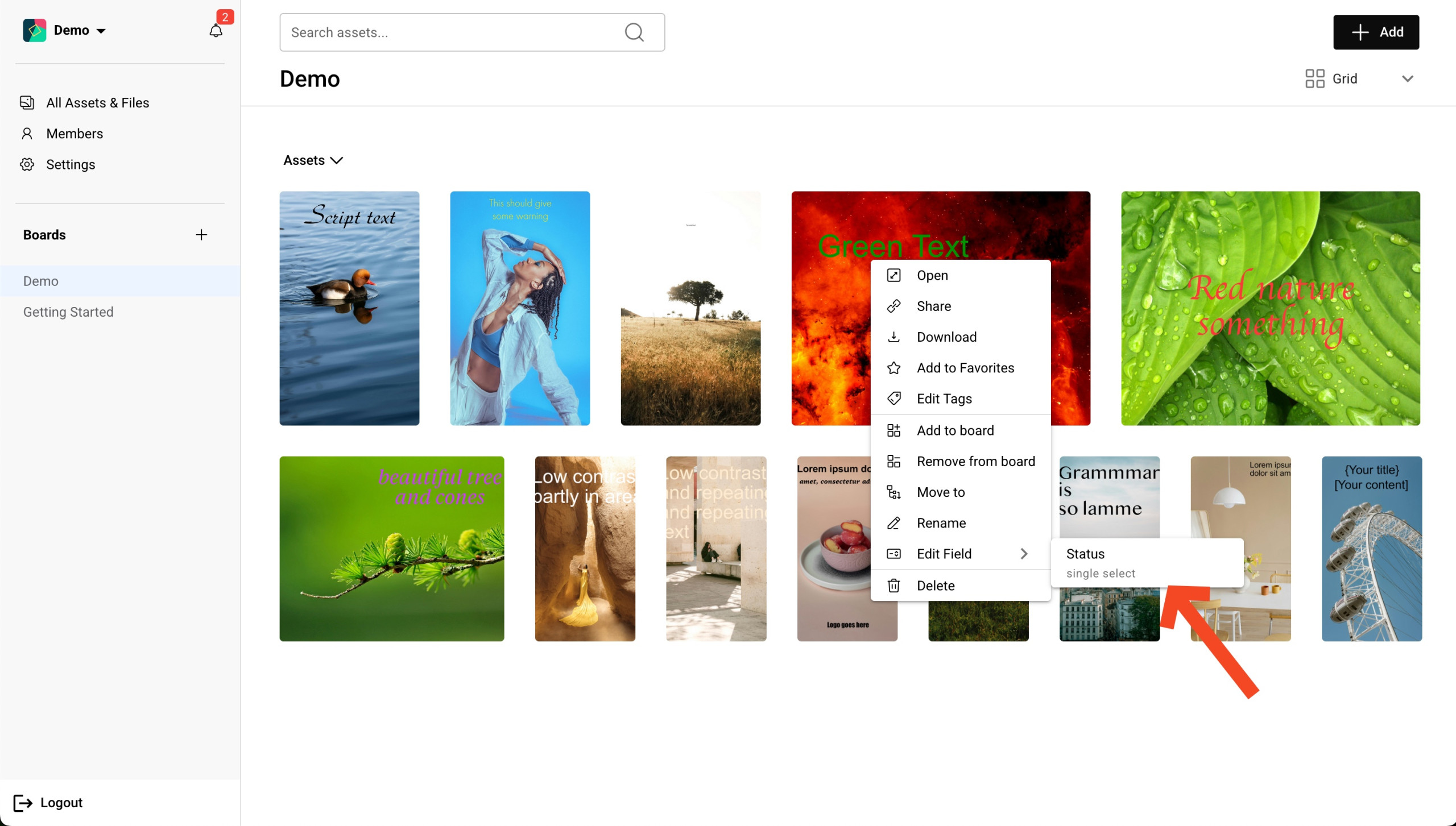The width and height of the screenshot is (1456, 826).
Task: Click the search magnifier icon
Action: (634, 32)
